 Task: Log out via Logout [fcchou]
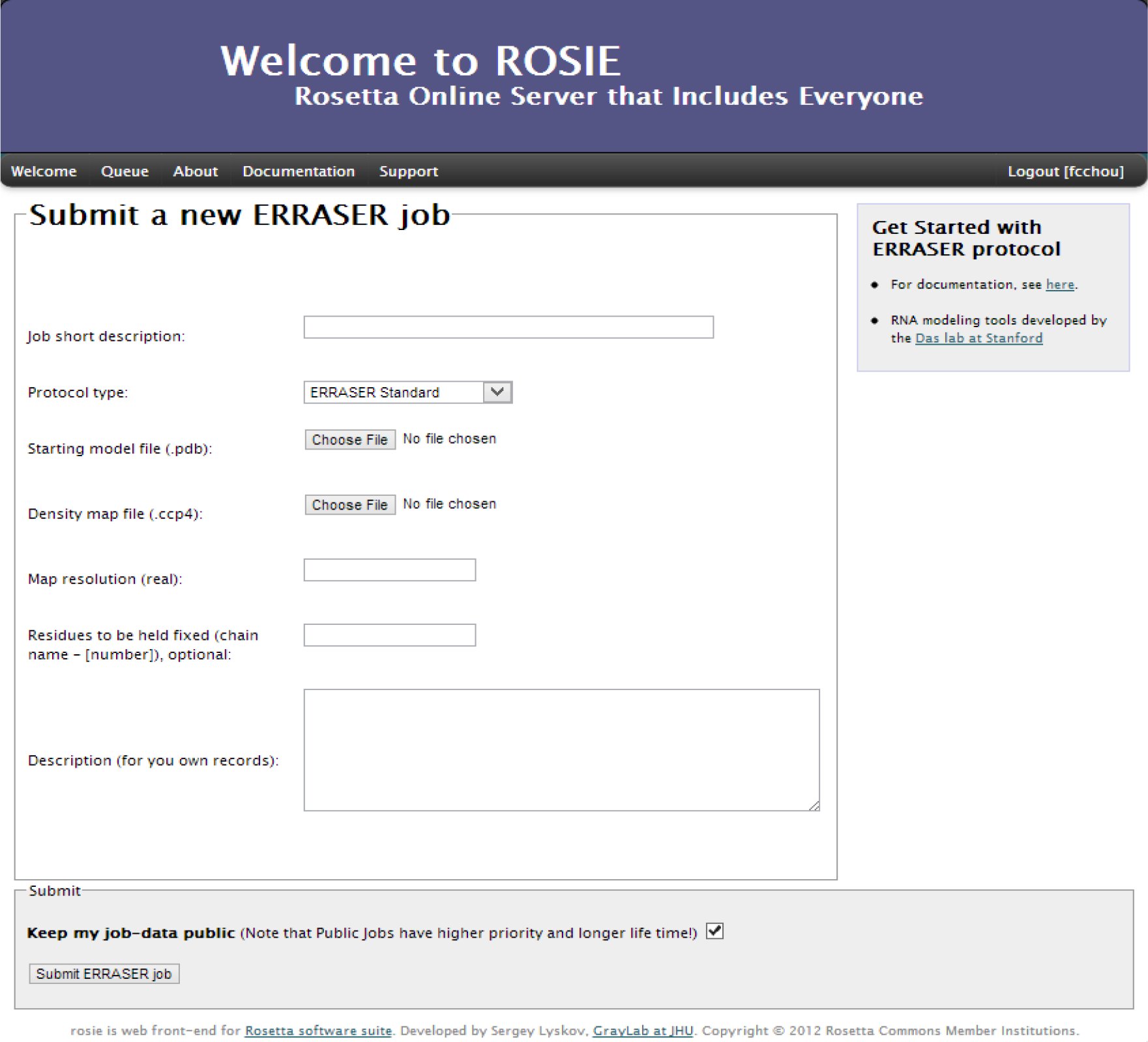(1066, 171)
